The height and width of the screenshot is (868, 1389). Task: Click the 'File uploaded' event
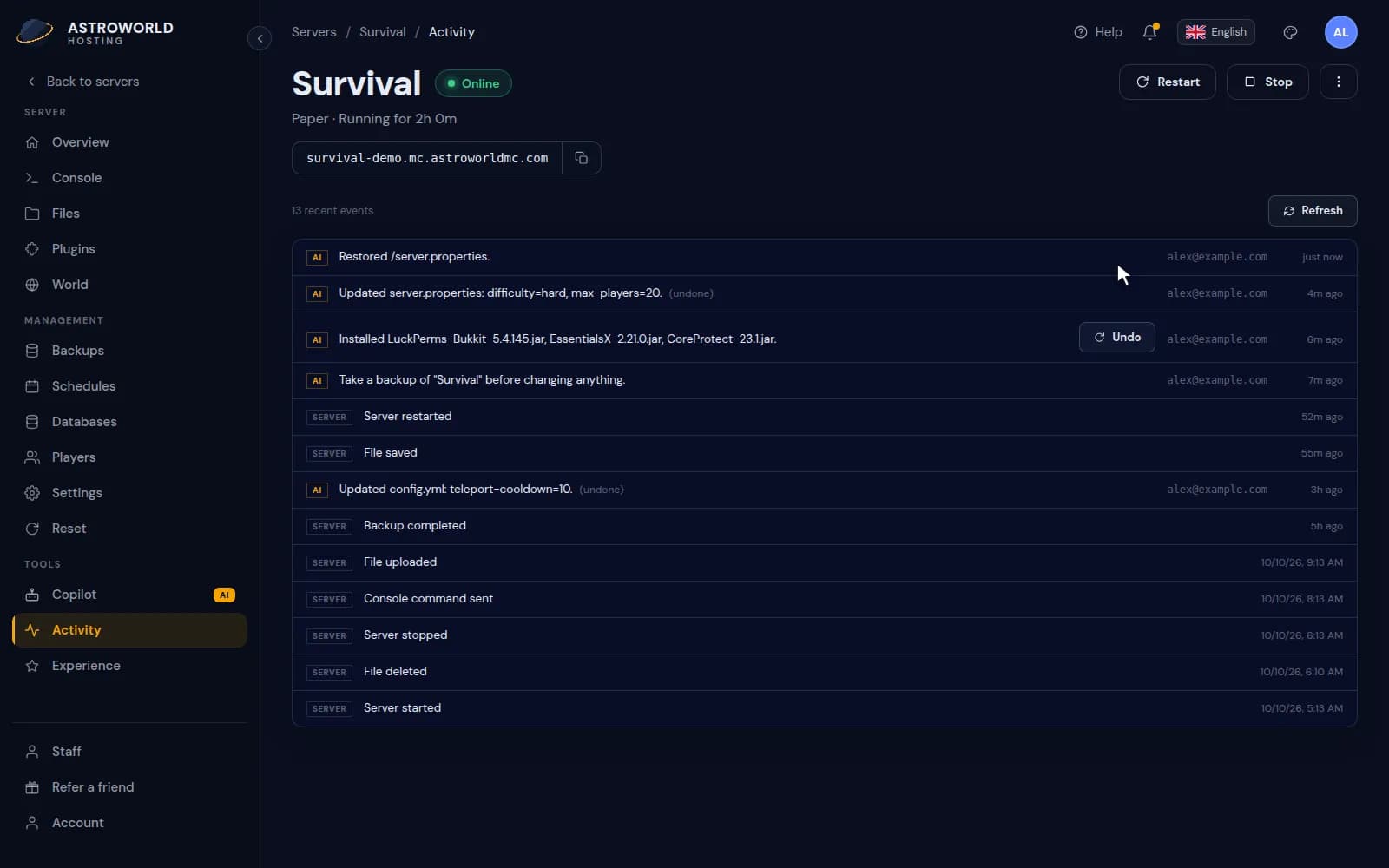pyautogui.click(x=399, y=562)
